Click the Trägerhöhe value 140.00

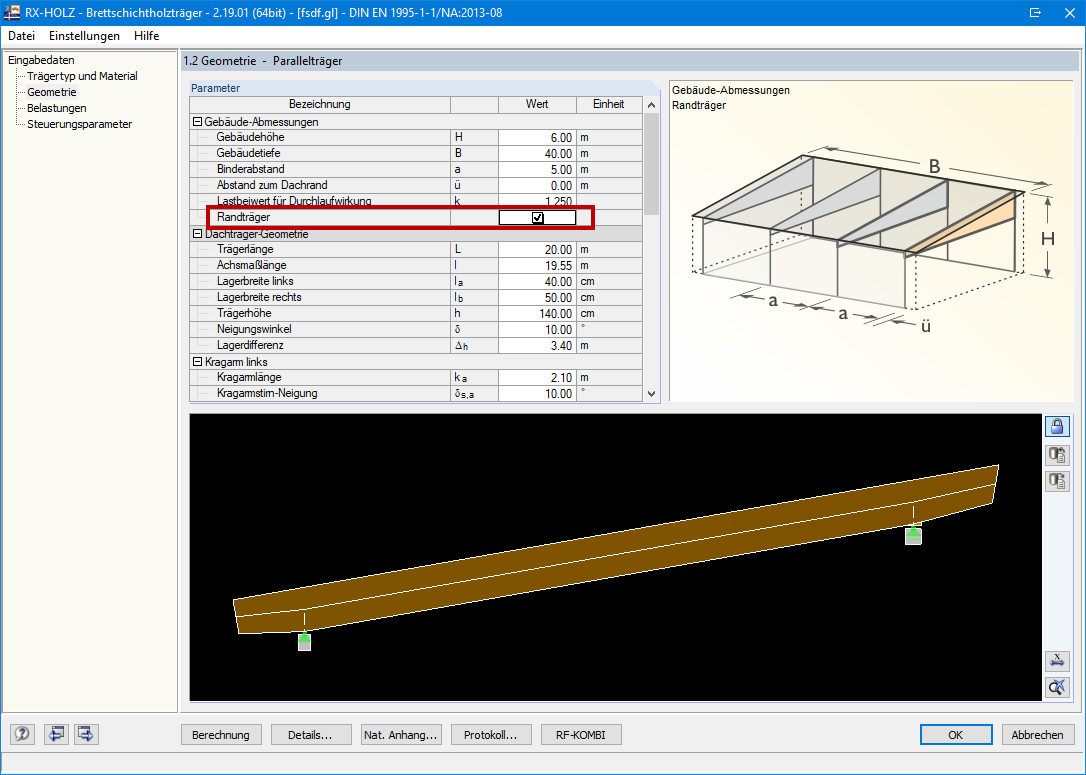537,313
